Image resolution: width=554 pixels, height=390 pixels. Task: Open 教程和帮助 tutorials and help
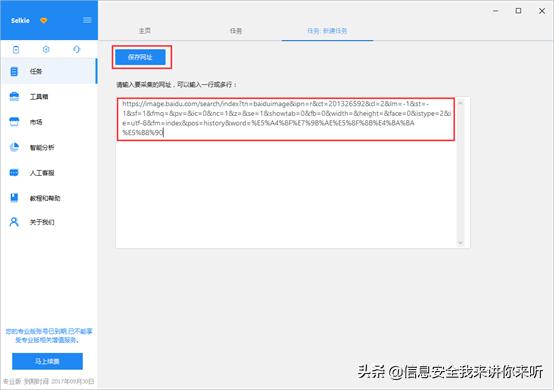pos(49,198)
